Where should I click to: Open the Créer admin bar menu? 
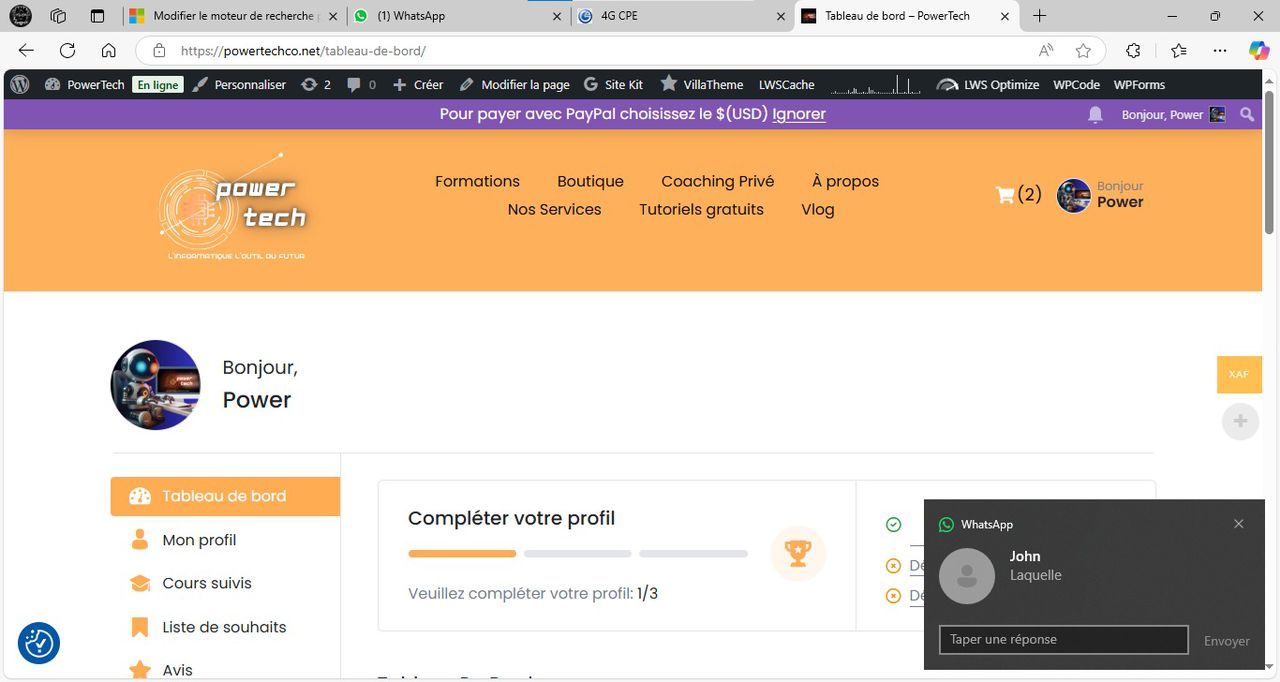point(418,85)
